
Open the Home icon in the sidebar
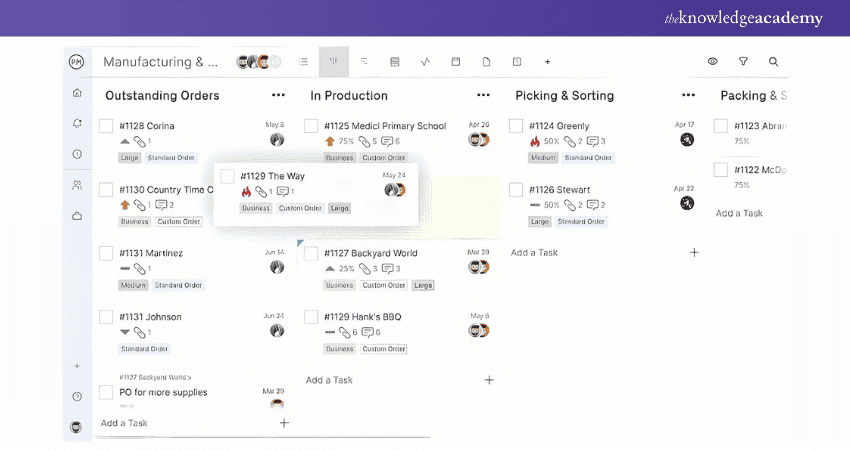coord(77,93)
